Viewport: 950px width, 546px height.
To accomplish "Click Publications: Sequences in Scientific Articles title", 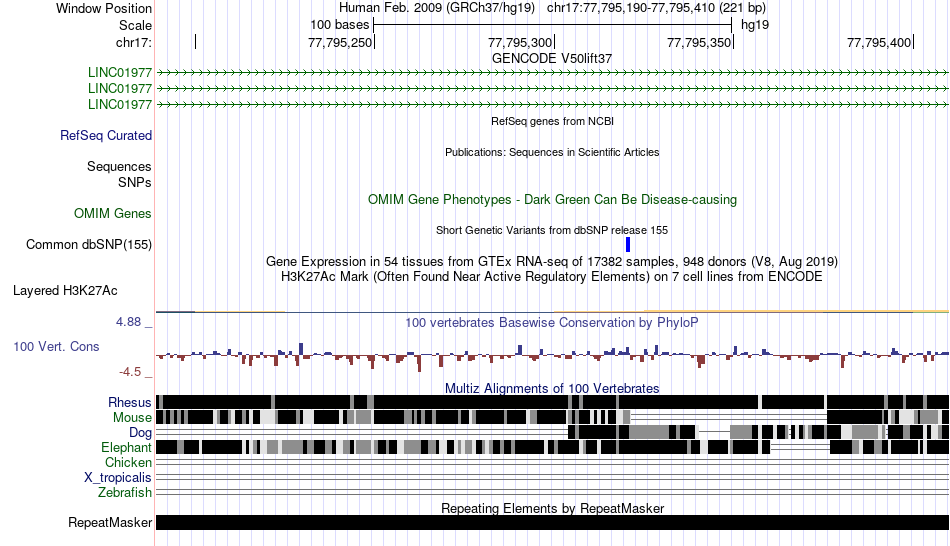I will 552,152.
